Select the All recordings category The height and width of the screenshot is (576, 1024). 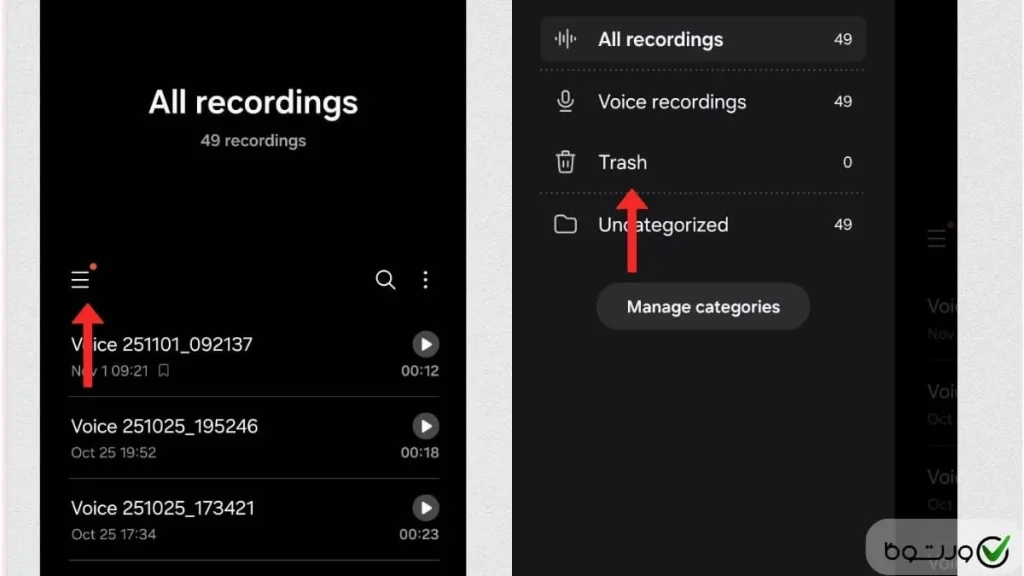coord(660,40)
